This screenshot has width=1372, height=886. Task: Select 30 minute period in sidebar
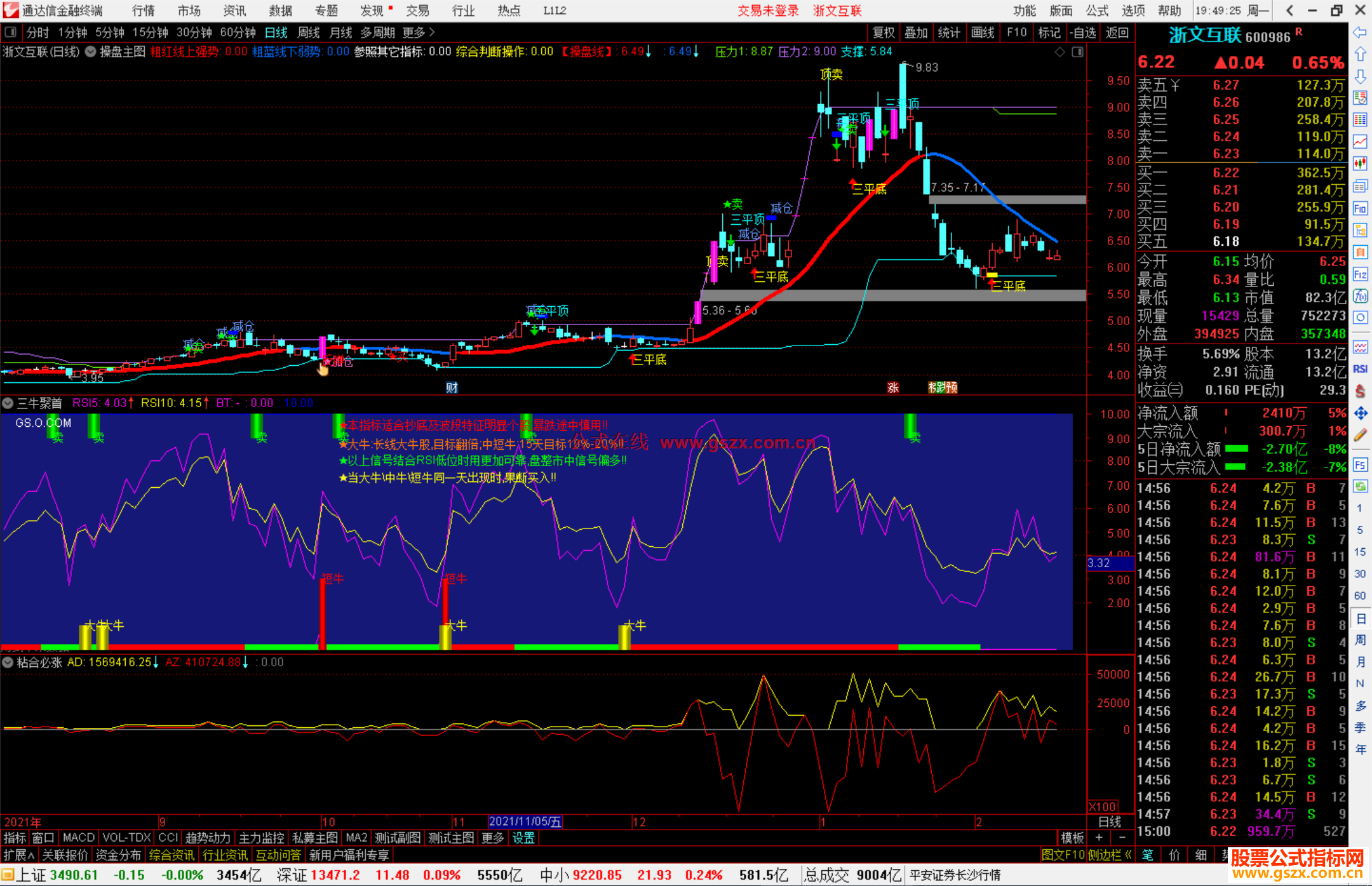1360,574
